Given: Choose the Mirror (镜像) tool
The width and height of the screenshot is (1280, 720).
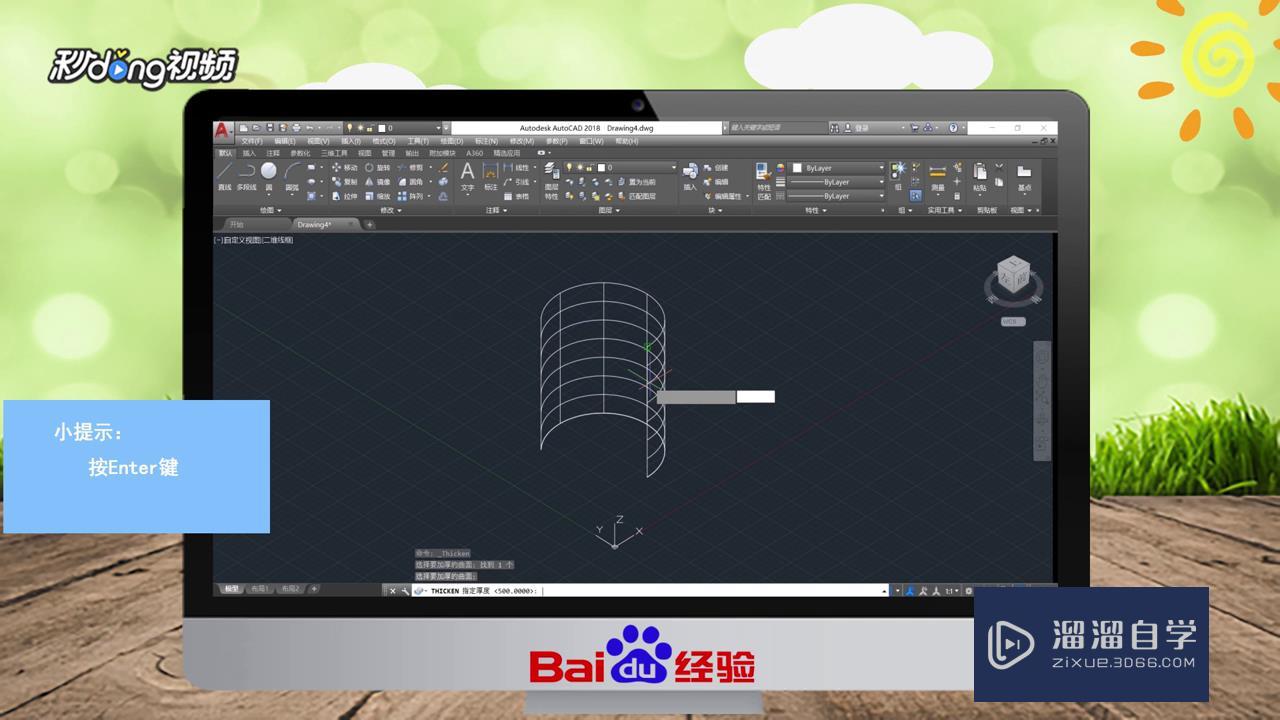Looking at the screenshot, I should coord(379,182).
